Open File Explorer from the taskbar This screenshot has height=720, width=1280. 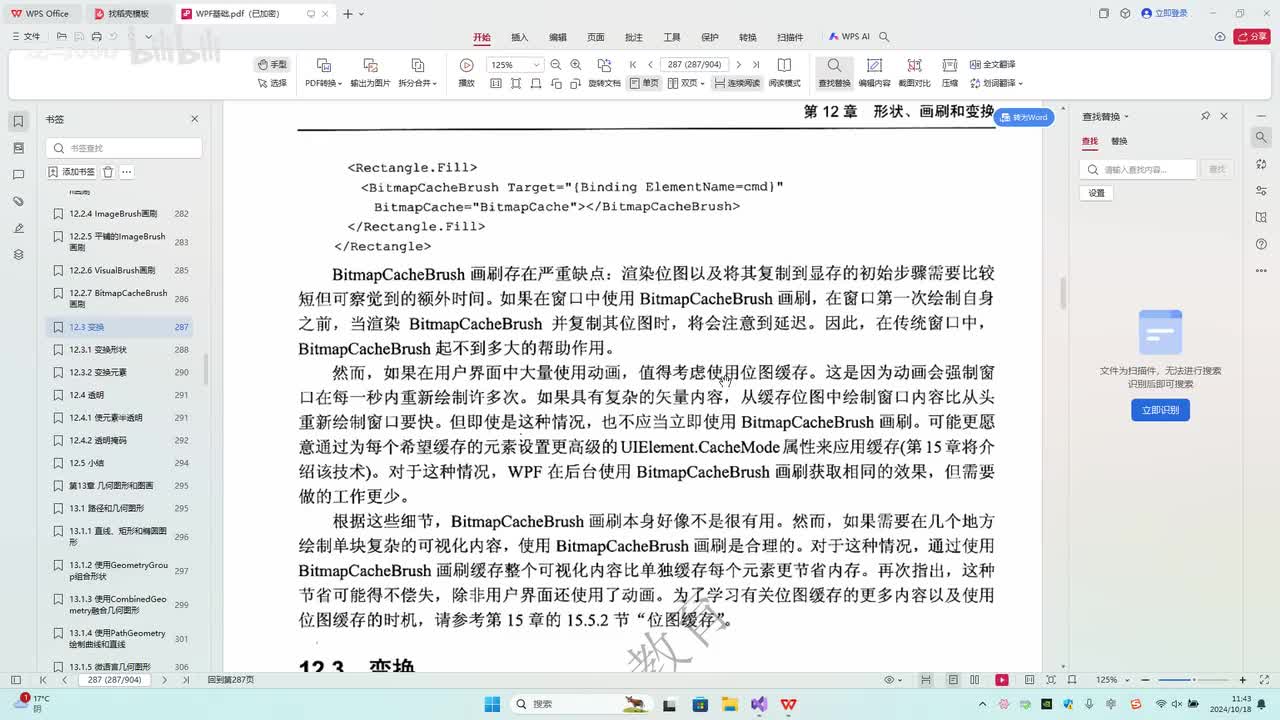pyautogui.click(x=730, y=704)
